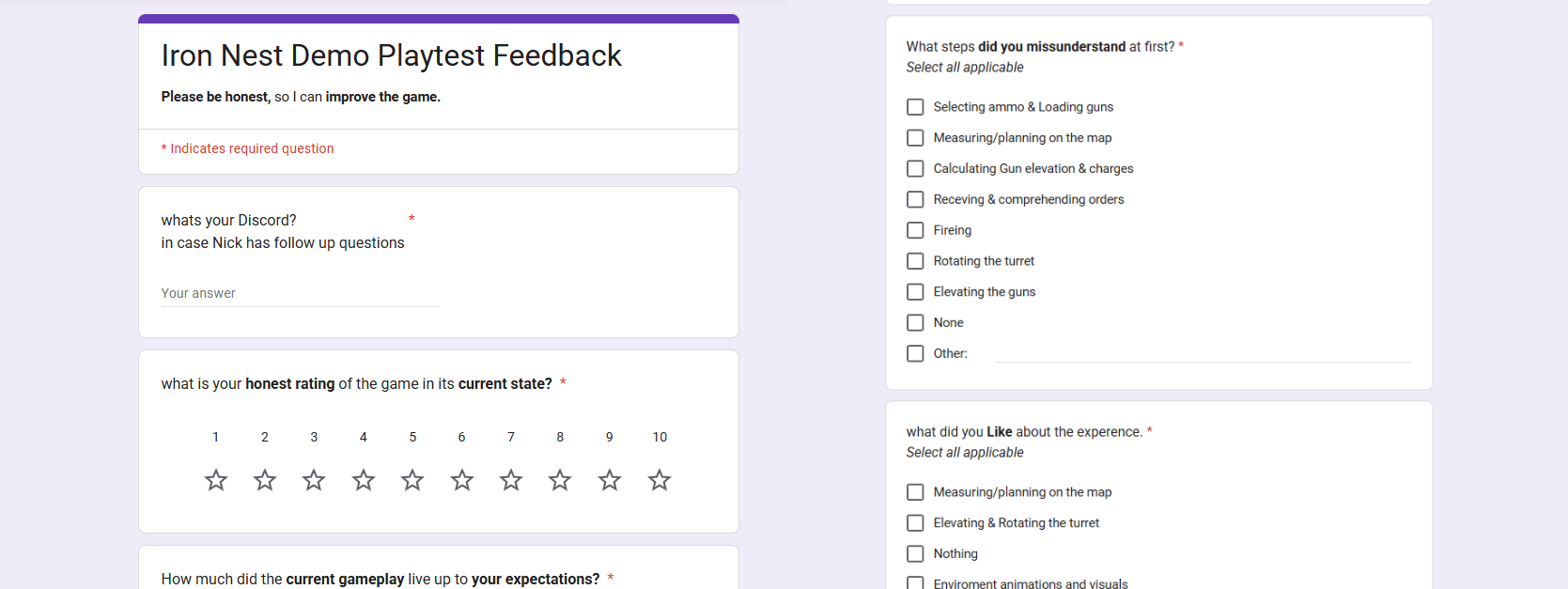Screen dimensions: 1568x589
Task: Check 'Receving & comprehending orders'
Action: click(915, 199)
